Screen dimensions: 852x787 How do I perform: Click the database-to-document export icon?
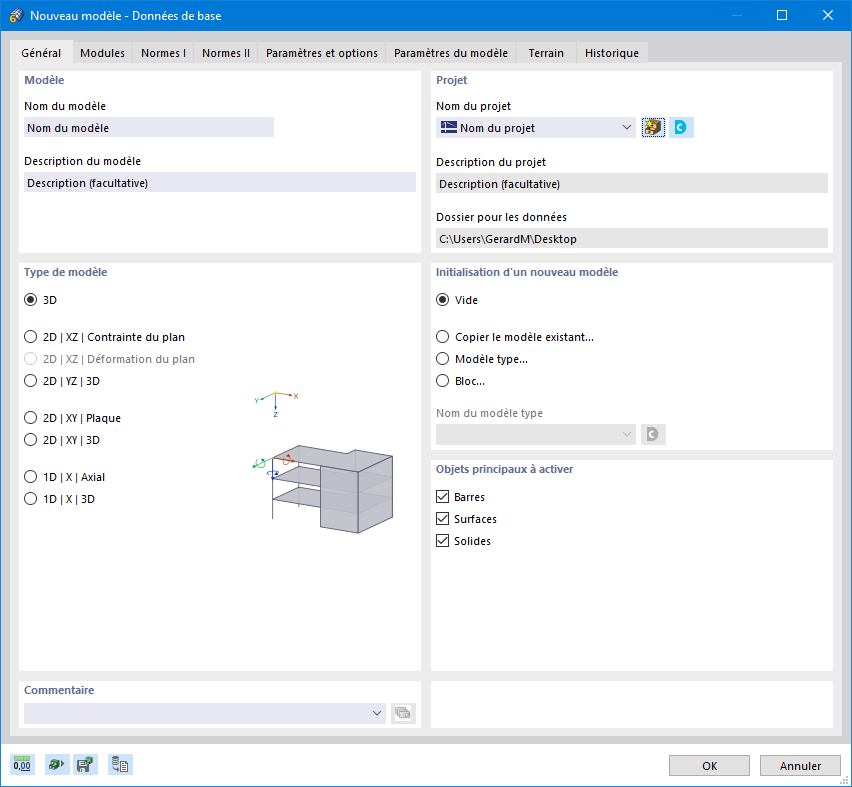[120, 765]
